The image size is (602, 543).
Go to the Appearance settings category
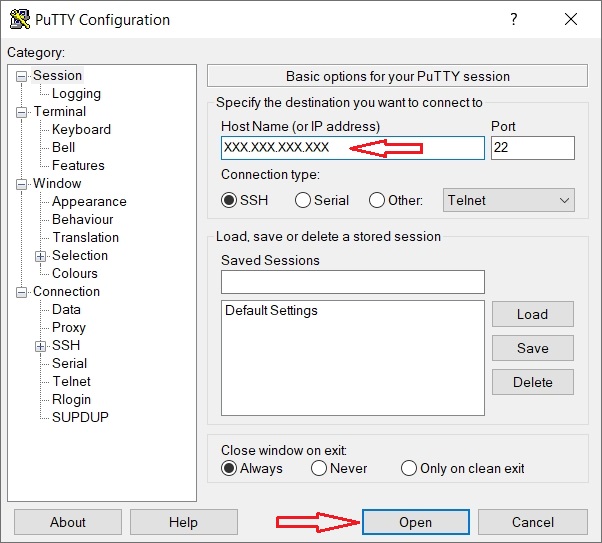[x=89, y=202]
